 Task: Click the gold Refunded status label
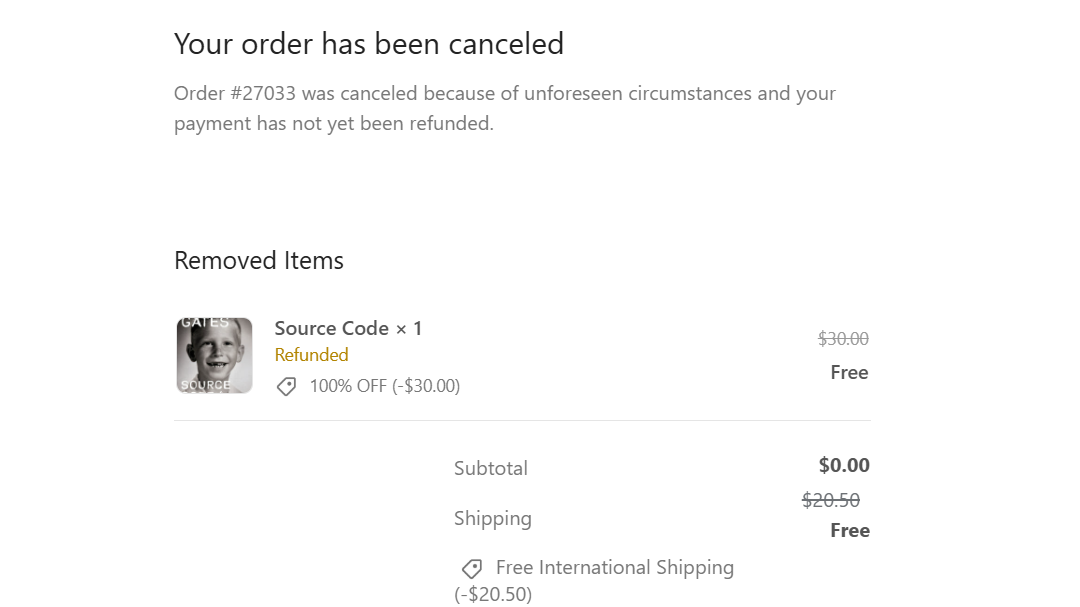click(311, 355)
